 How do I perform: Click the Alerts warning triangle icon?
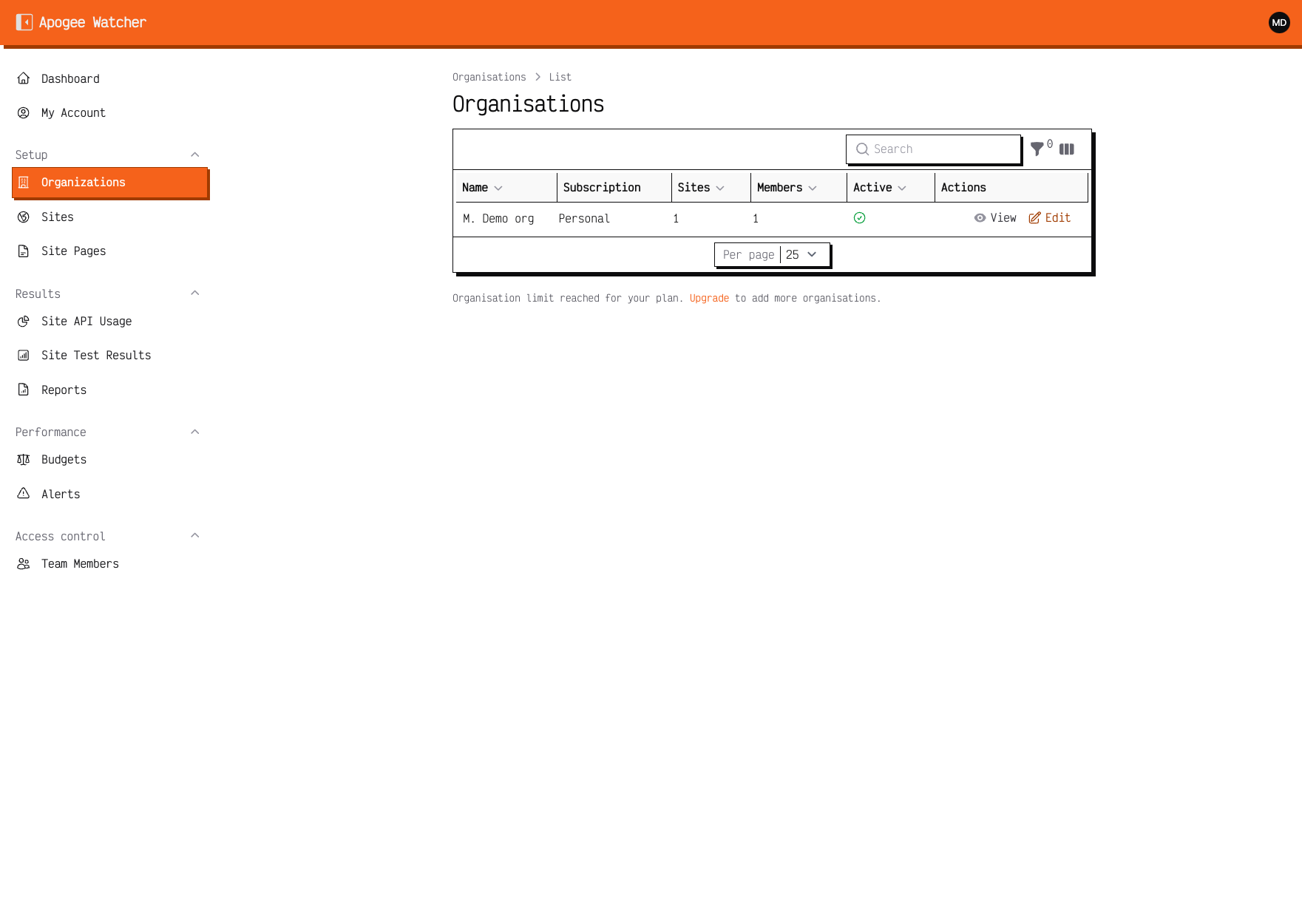[x=24, y=494]
